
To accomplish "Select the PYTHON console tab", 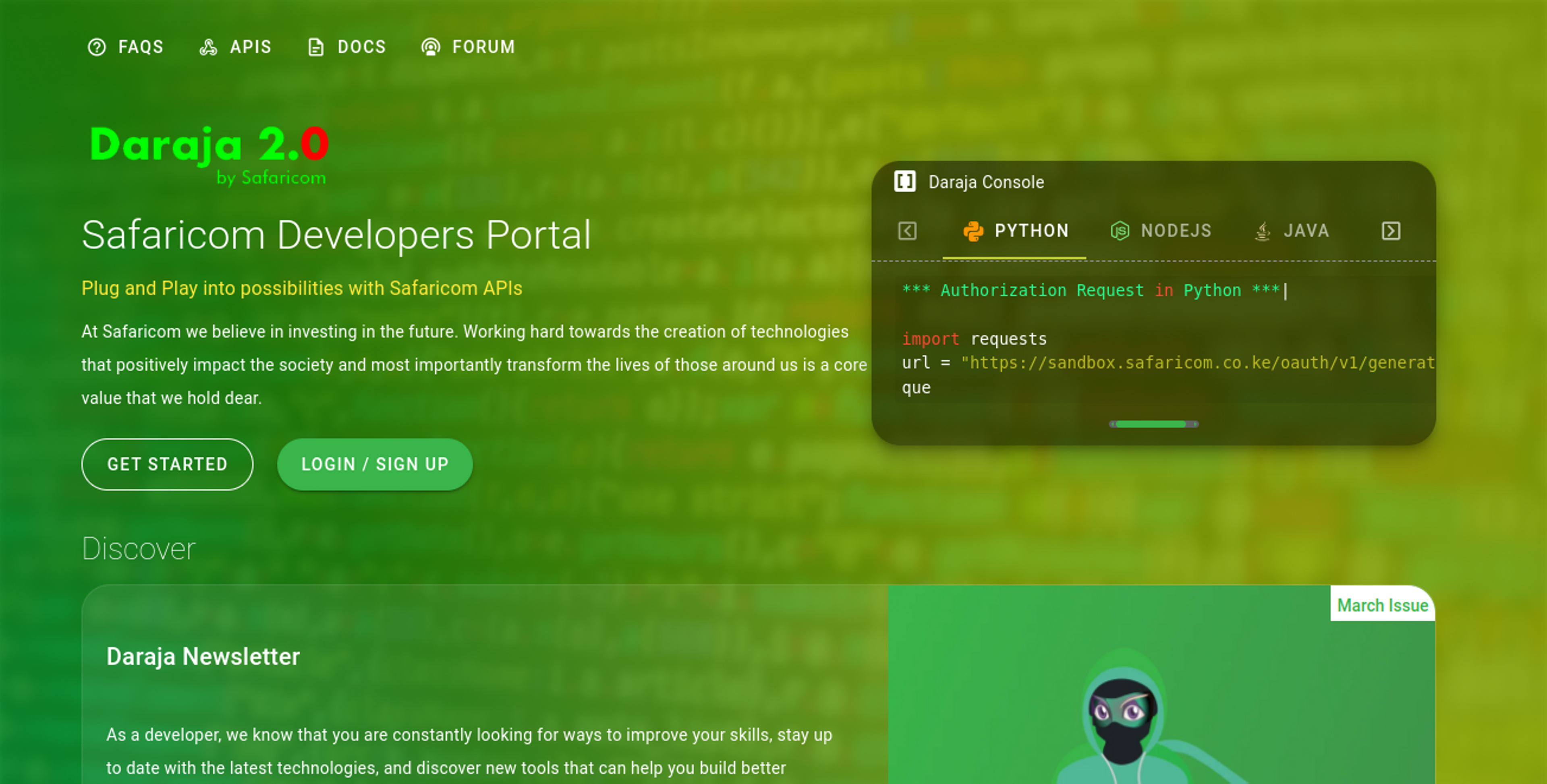I will pos(1015,231).
